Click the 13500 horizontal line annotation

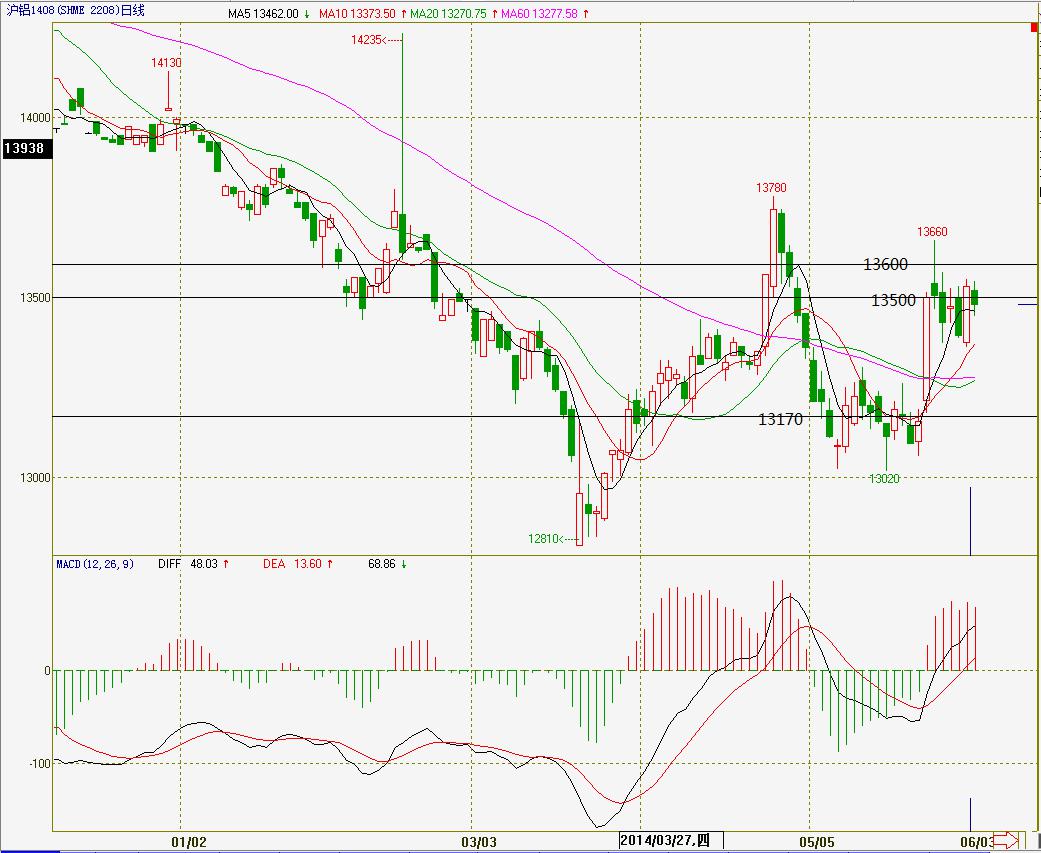(893, 301)
